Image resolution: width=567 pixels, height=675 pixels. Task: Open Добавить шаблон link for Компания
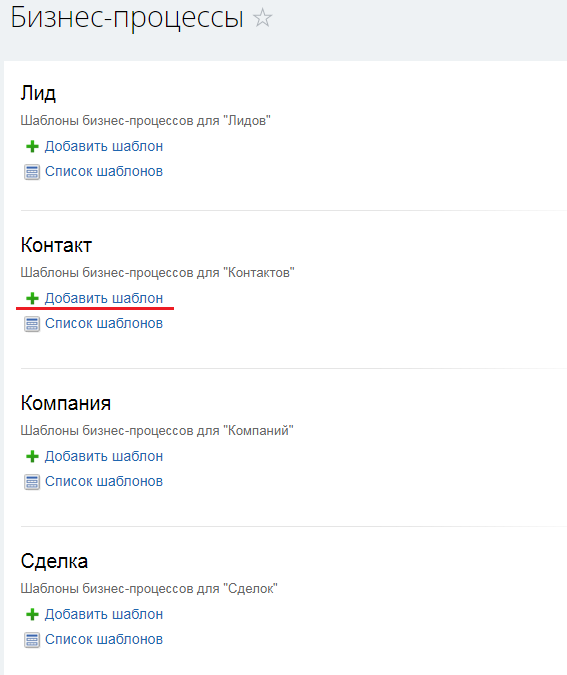(104, 456)
